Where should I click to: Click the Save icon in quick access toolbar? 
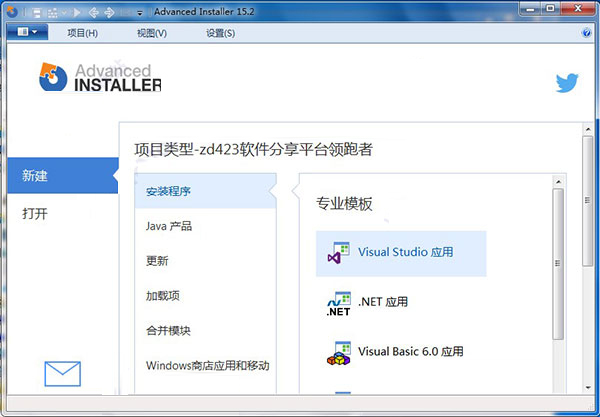pos(37,13)
